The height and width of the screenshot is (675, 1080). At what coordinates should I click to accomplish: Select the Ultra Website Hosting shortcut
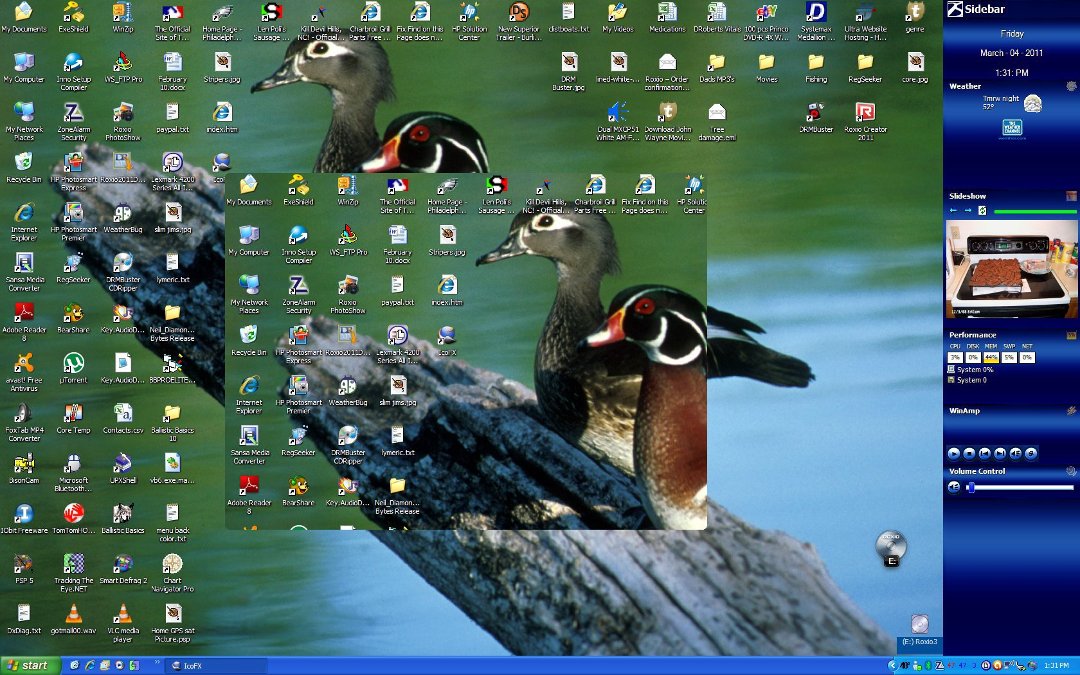[x=866, y=12]
